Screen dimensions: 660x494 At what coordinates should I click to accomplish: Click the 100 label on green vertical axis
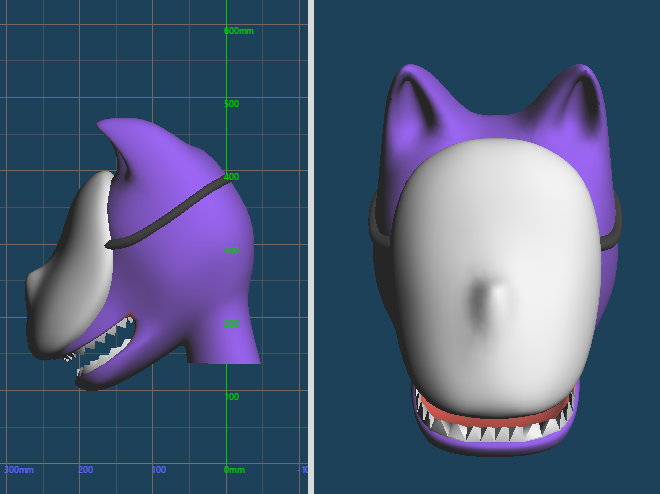(x=232, y=397)
